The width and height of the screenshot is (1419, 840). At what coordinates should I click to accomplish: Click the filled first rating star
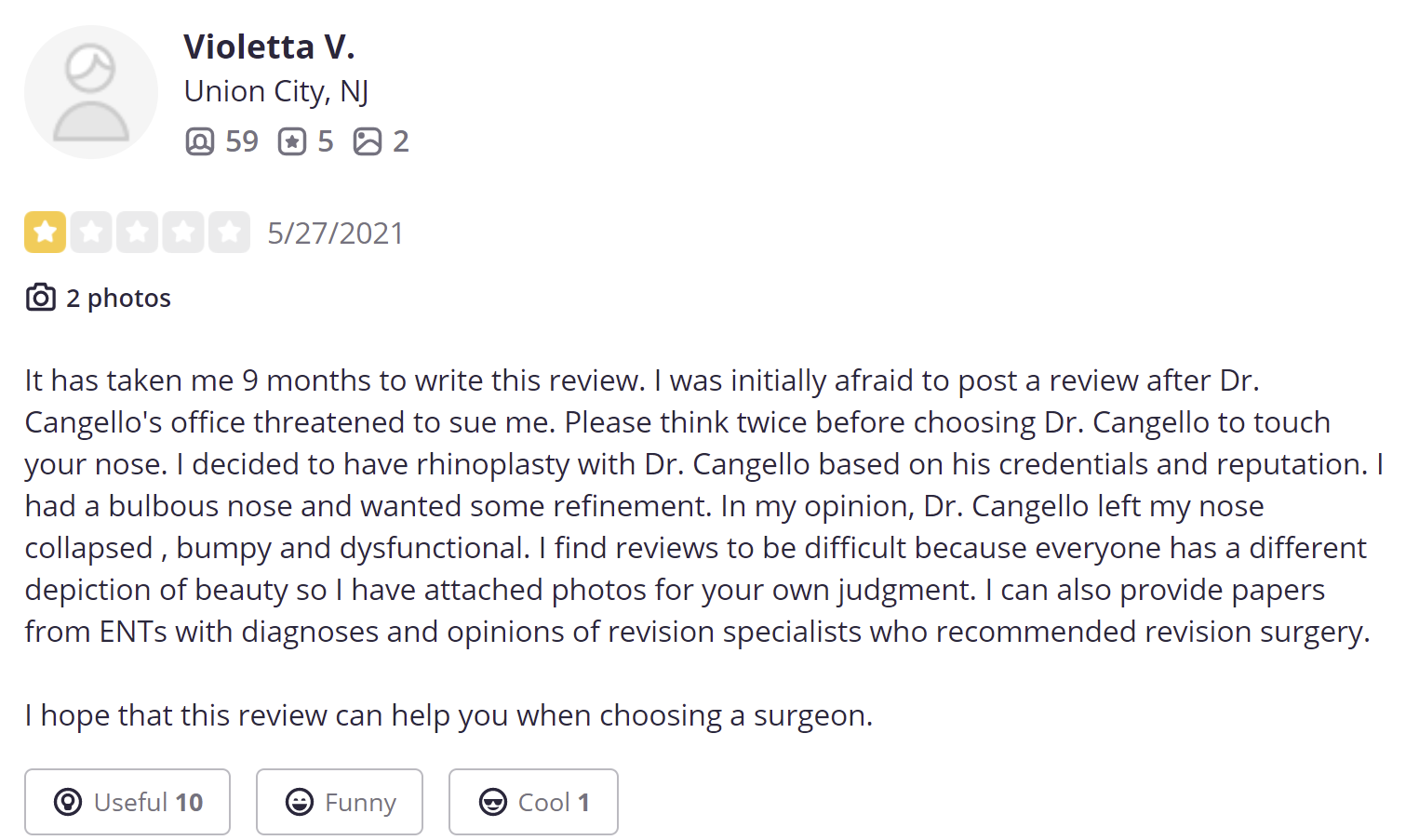coord(45,233)
